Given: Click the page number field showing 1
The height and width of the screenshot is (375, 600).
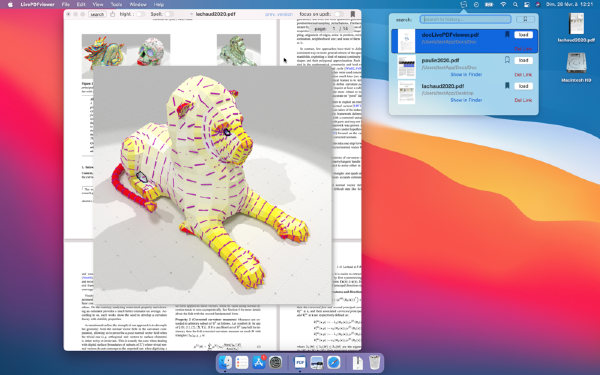Looking at the screenshot, I should (334, 29).
